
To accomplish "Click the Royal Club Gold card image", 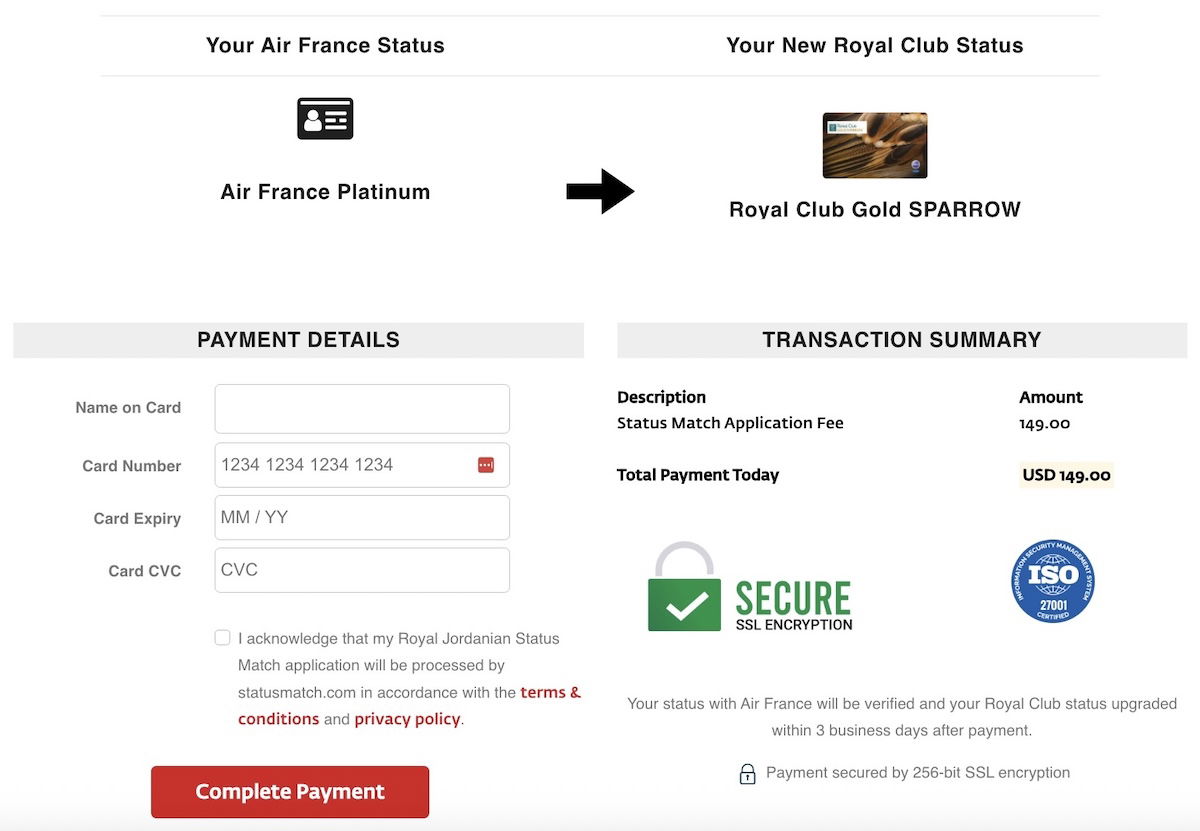I will [x=875, y=145].
